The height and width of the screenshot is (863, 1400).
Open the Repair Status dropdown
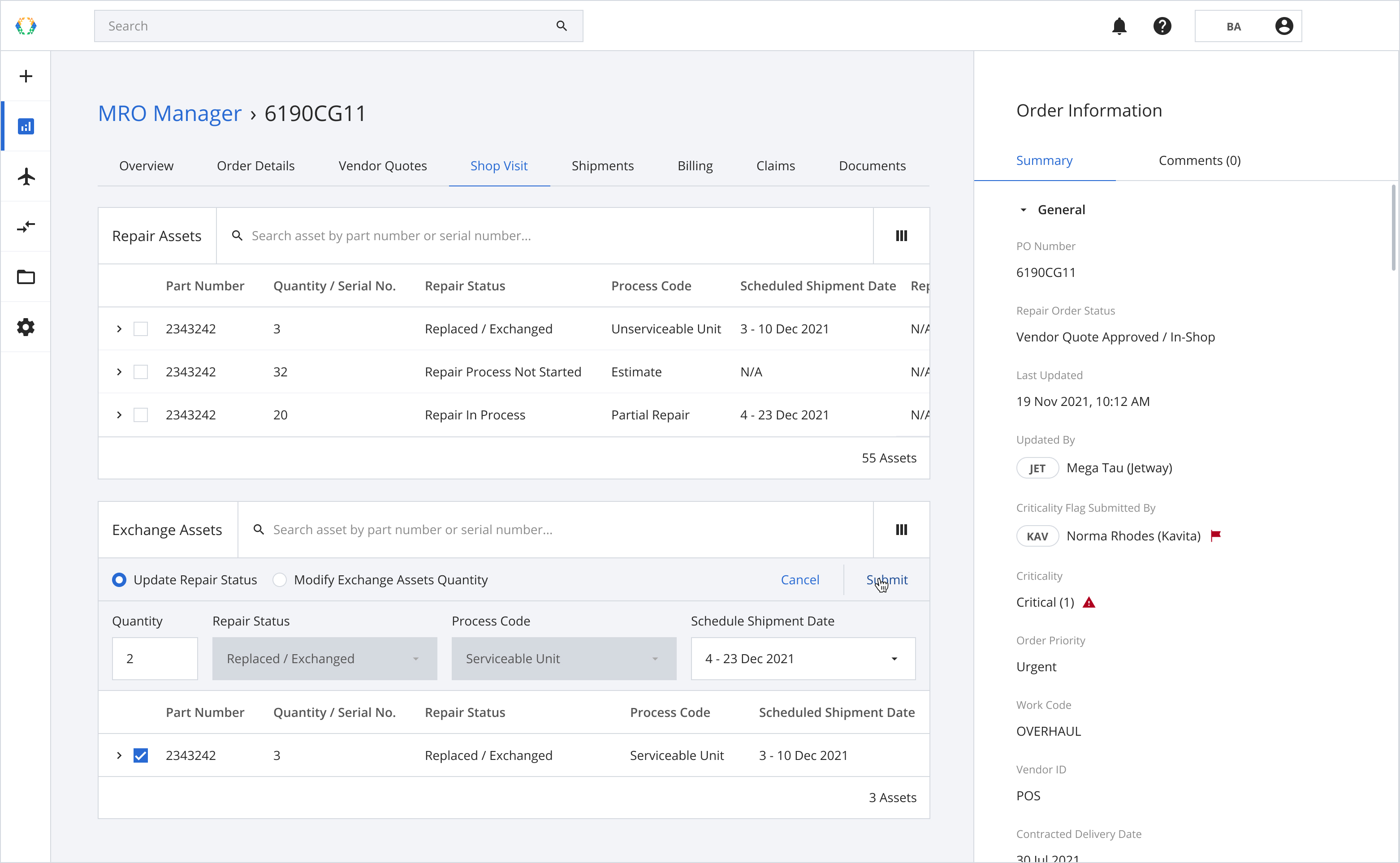point(325,659)
